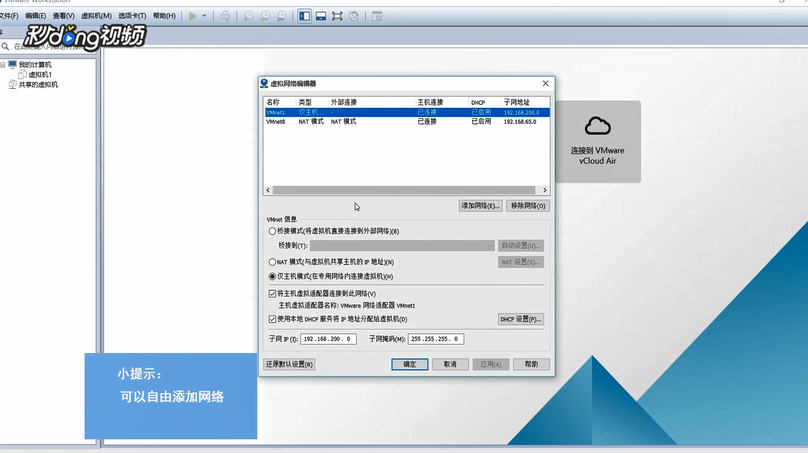The image size is (808, 453).
Task: Click the 主机连接 column header
Action: 442,102
